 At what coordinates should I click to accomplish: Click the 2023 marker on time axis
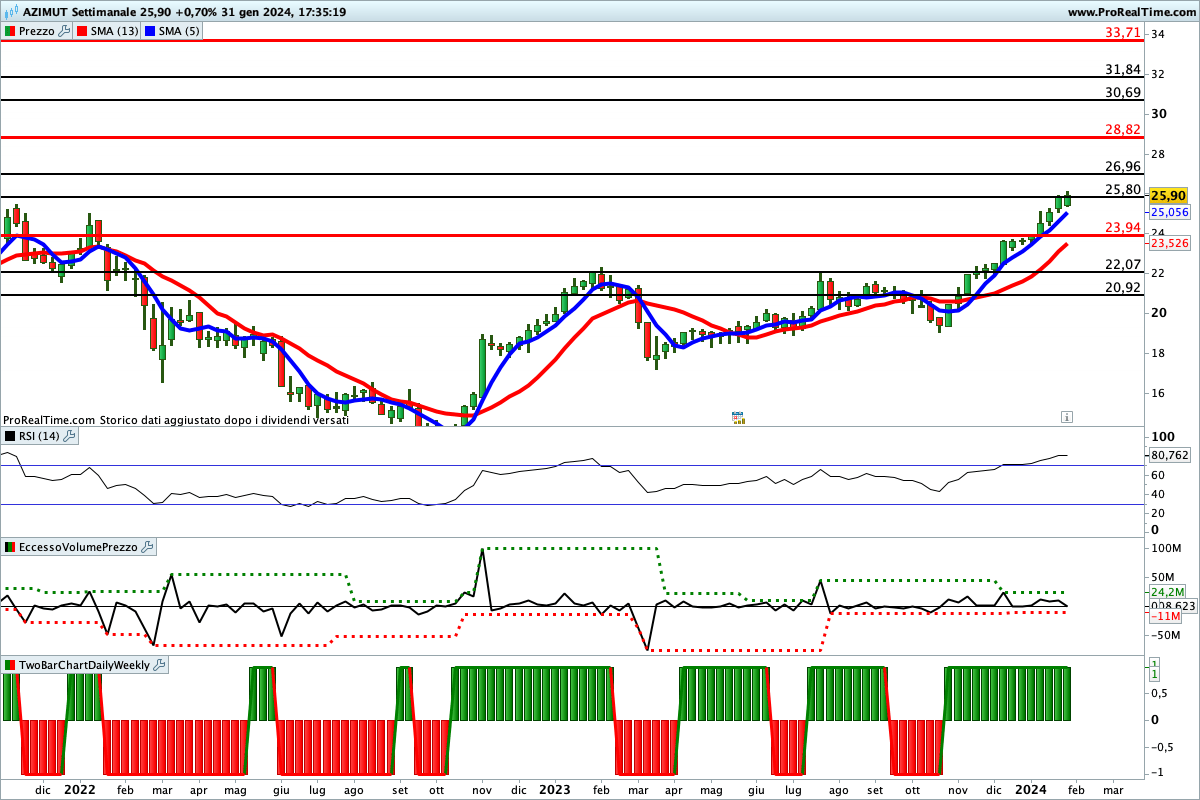pos(555,789)
